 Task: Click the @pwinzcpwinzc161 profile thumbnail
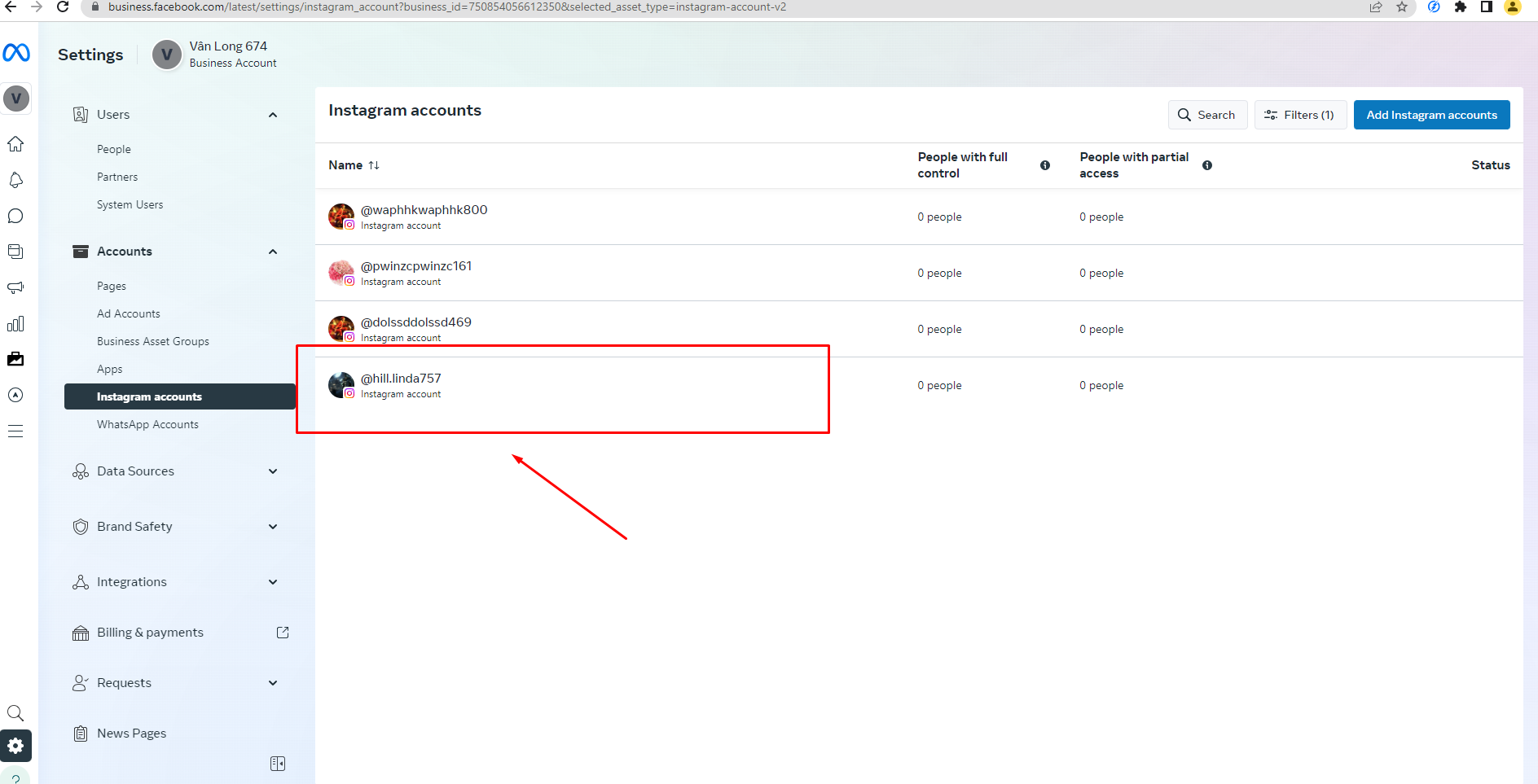(341, 273)
